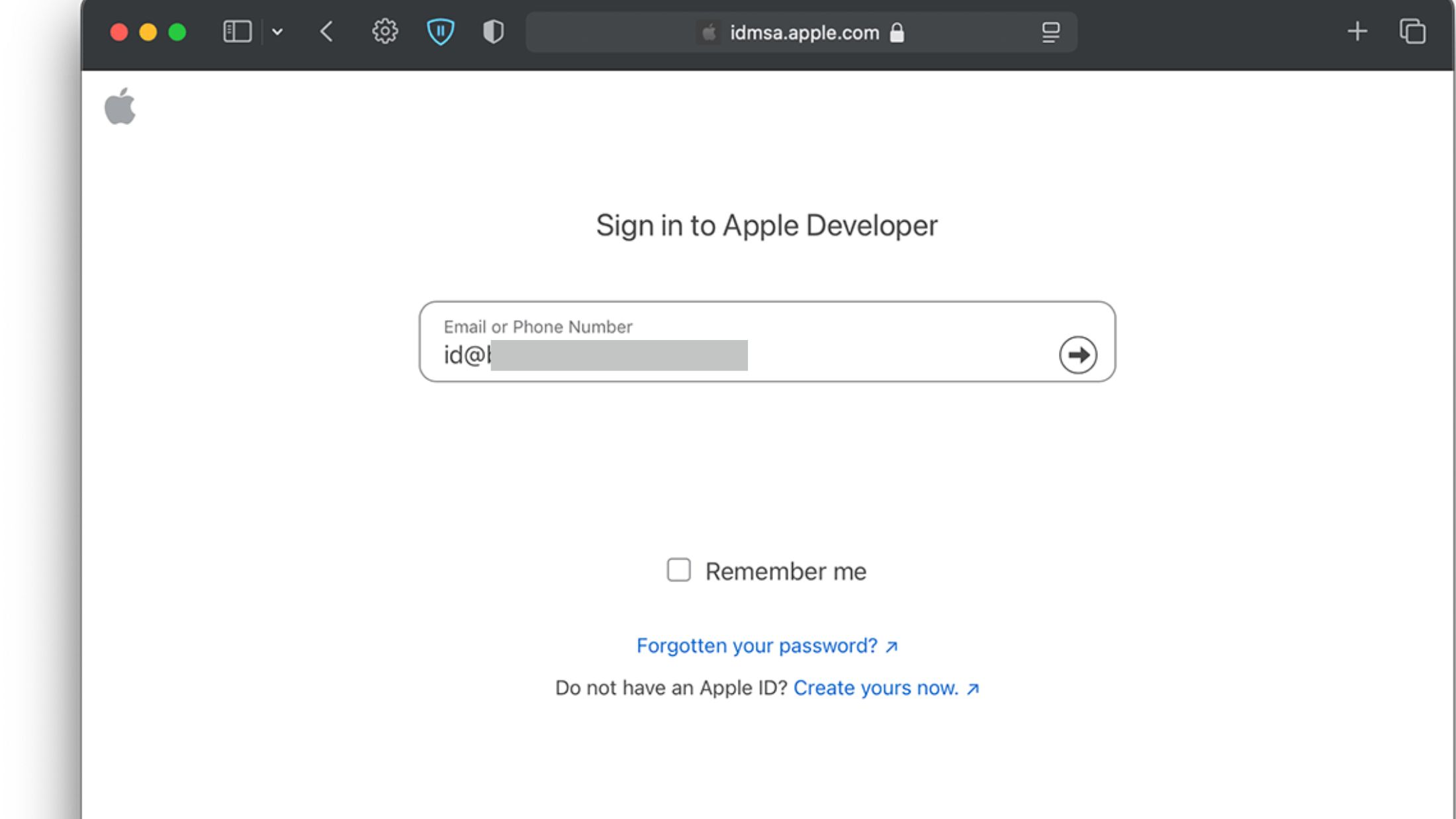Viewport: 1456px width, 819px height.
Task: Open the gear extension icon in toolbar
Action: 385,32
